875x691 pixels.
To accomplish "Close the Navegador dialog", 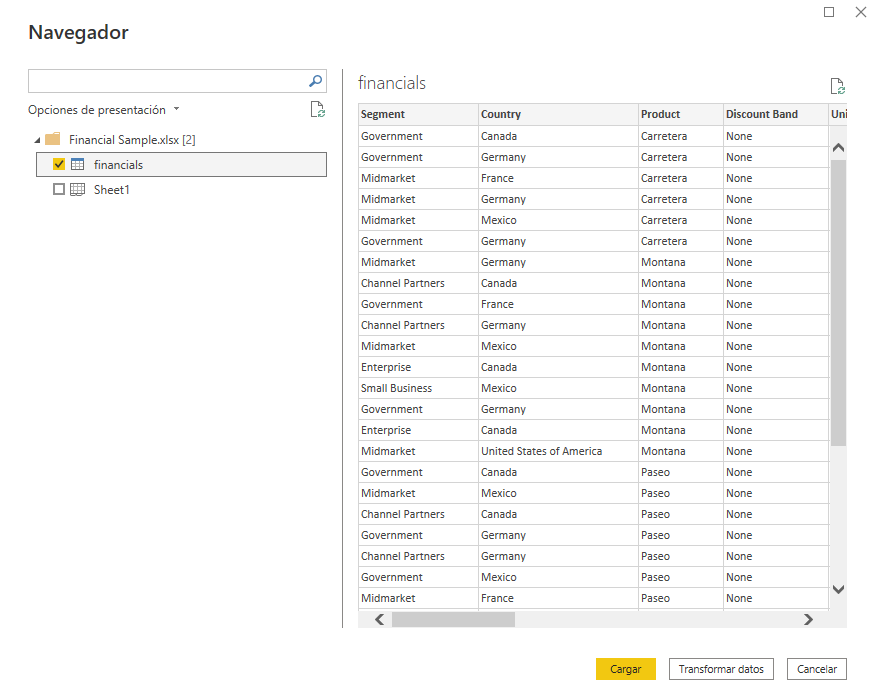I will point(860,12).
